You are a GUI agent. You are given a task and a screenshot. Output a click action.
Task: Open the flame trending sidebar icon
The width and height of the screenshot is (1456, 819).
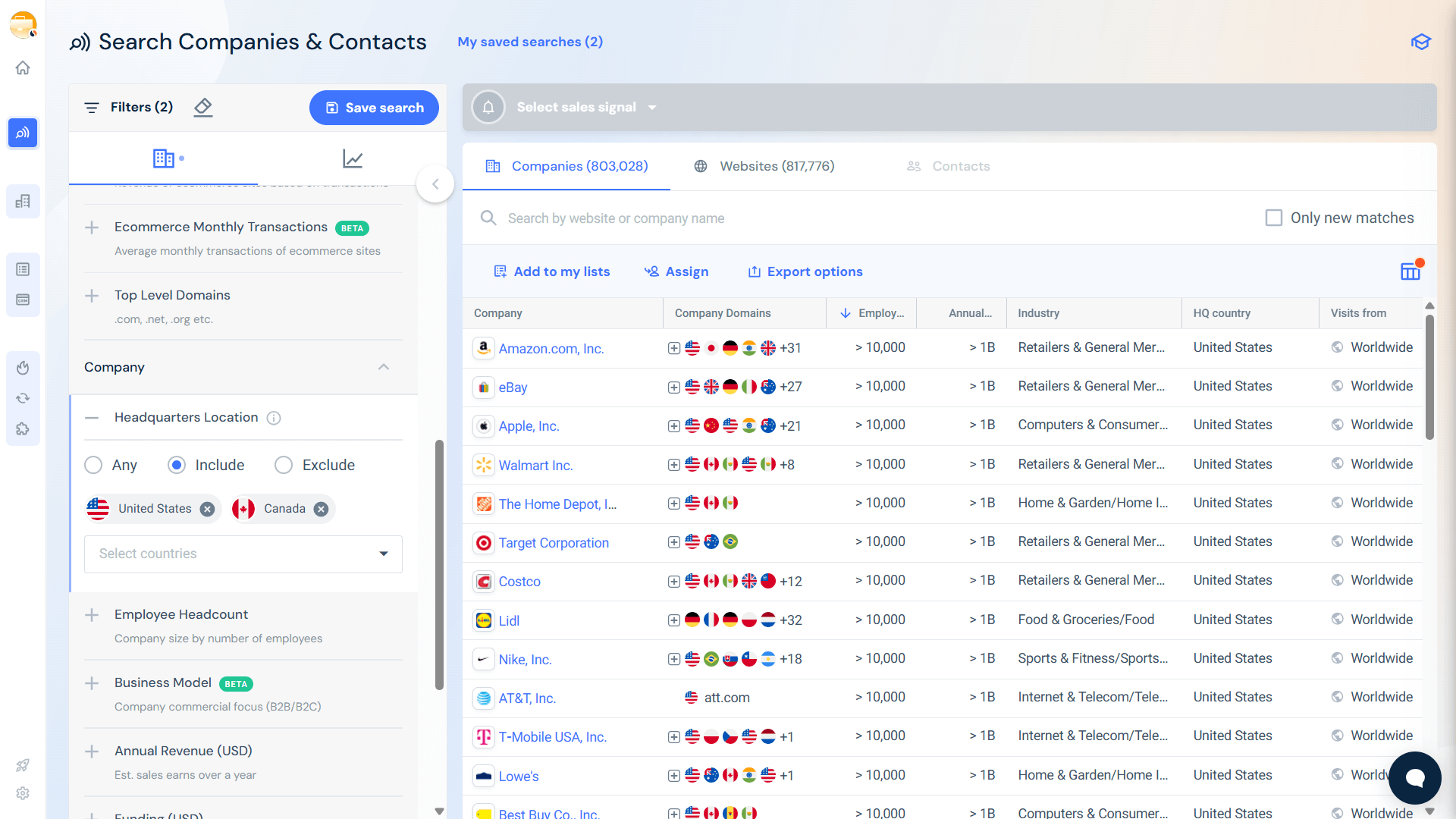pos(23,368)
